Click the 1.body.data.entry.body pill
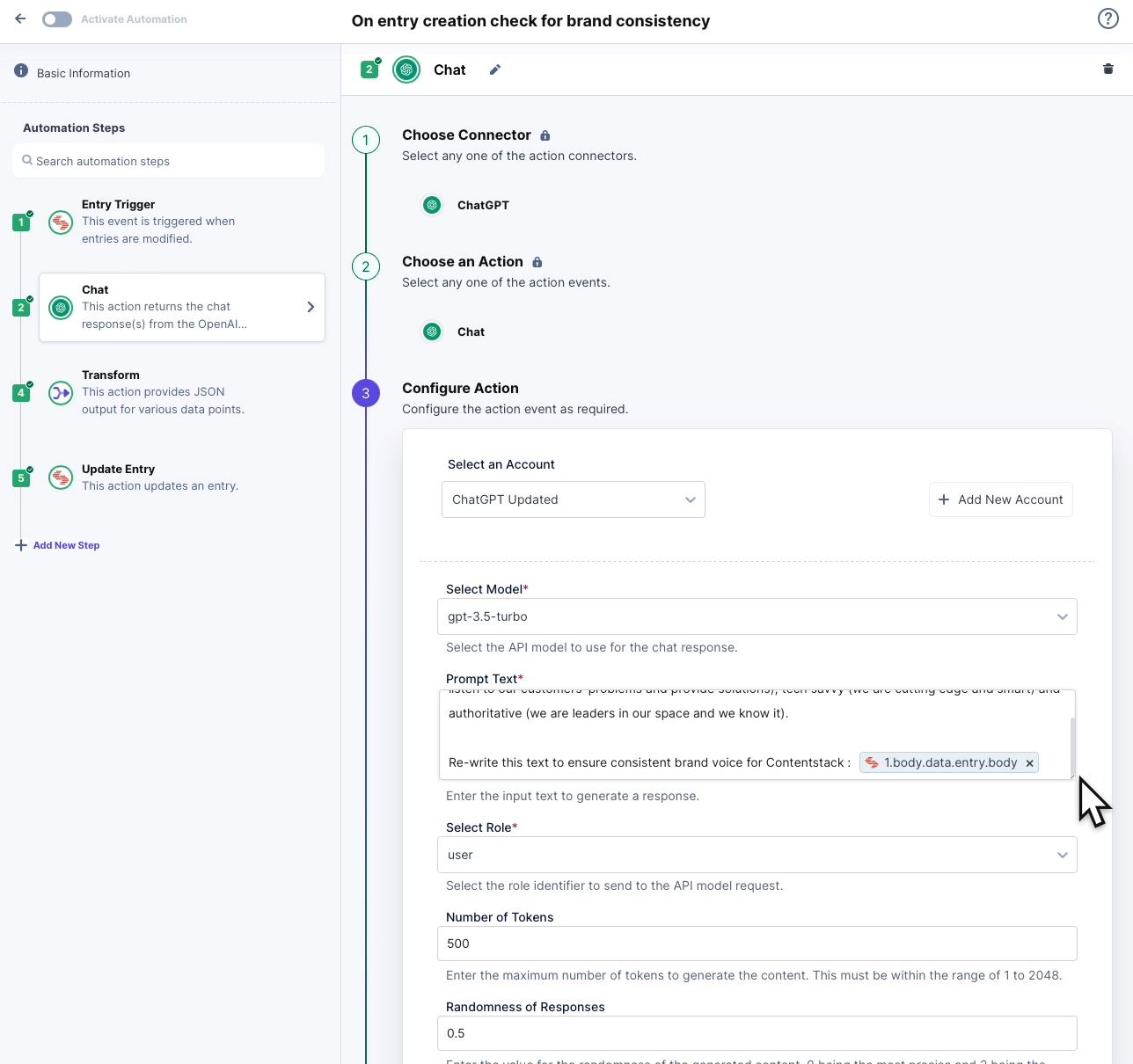Screen dimensions: 1133x1064 [949, 762]
